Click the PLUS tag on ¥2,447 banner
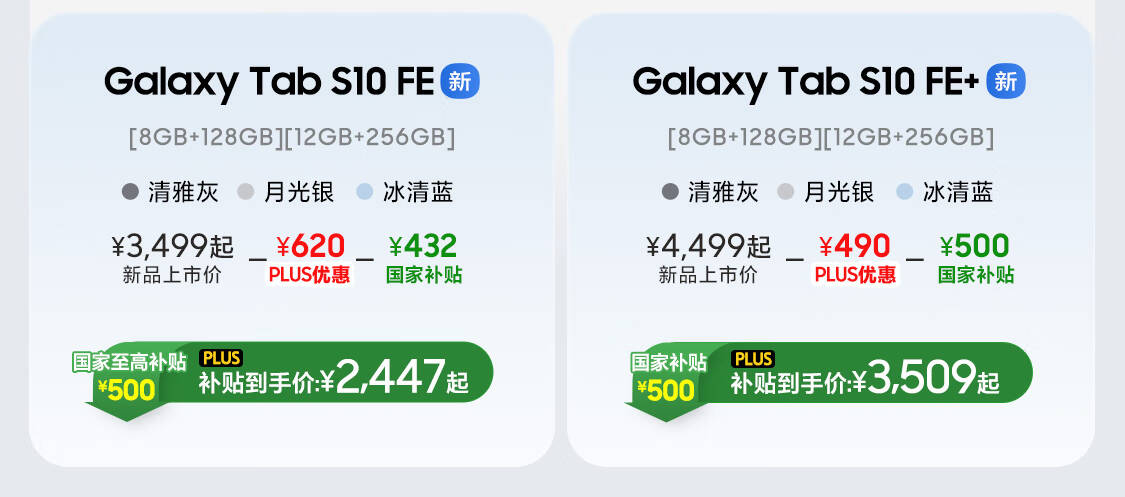Screen dimensions: 1125x497 (x=221, y=358)
